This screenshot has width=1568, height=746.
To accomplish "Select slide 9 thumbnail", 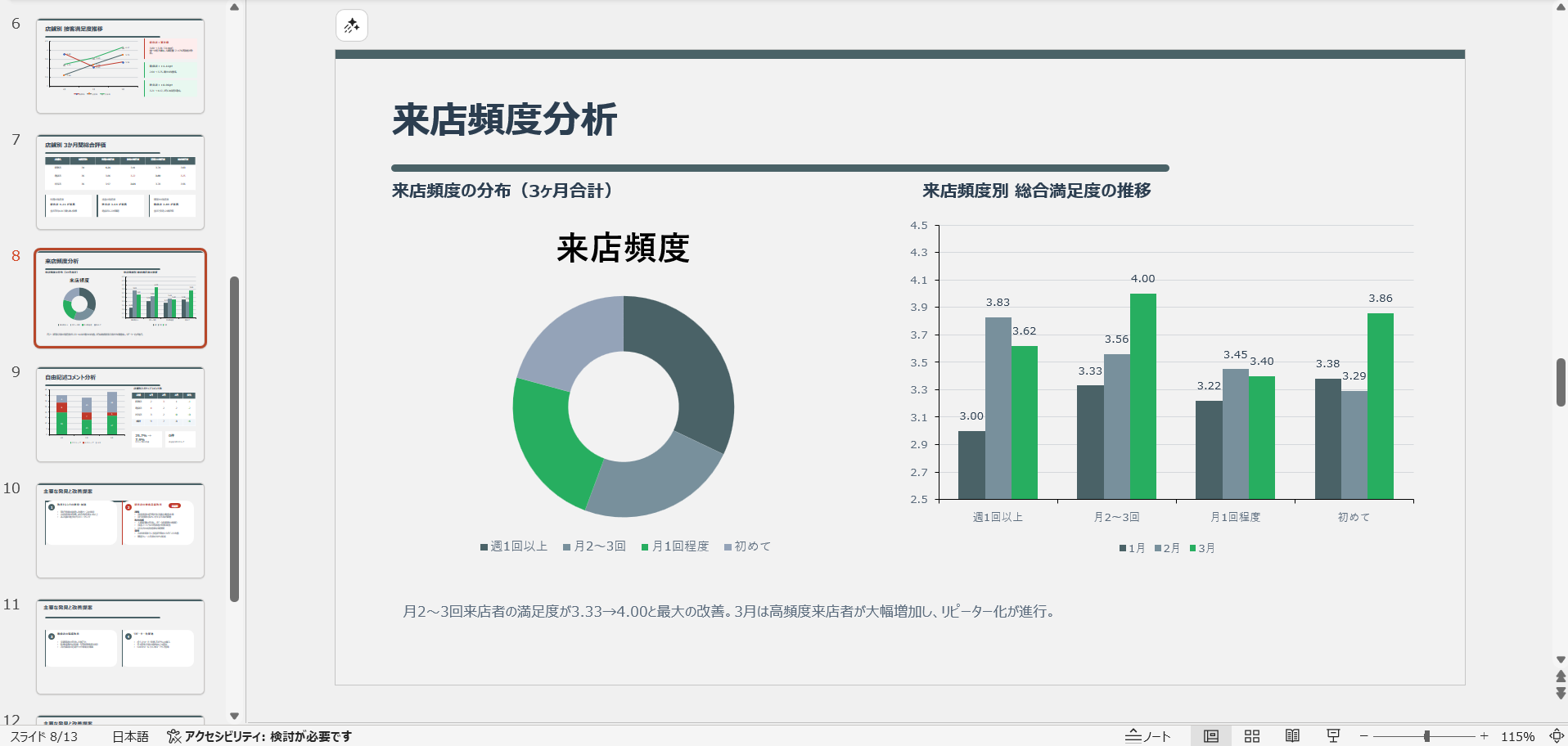I will 120,415.
